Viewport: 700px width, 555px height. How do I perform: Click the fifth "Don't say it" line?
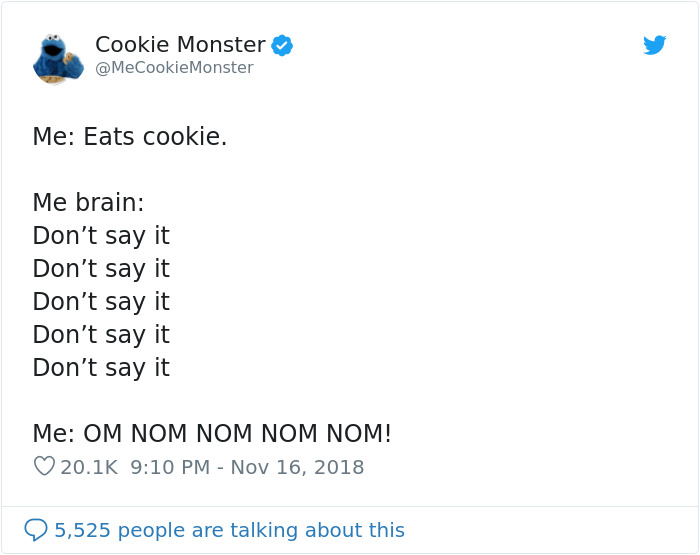101,368
